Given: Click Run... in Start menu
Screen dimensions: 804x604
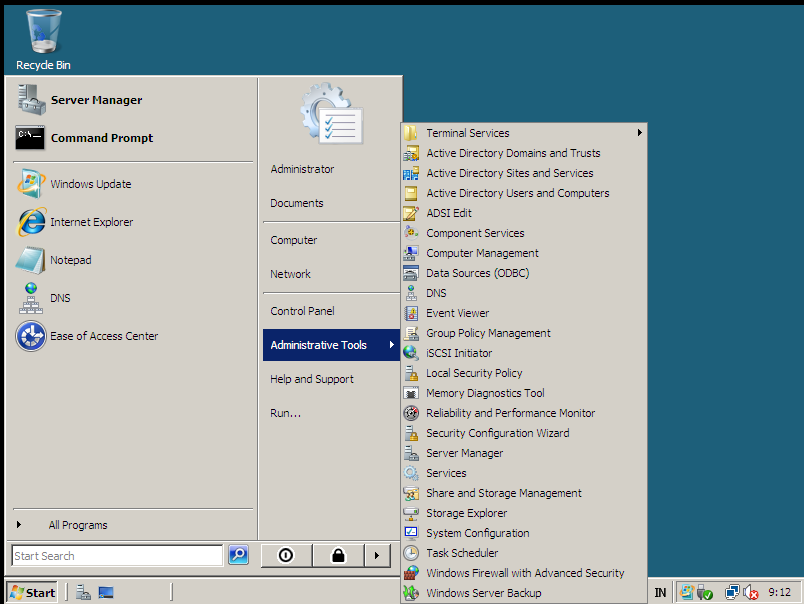Looking at the screenshot, I should pos(286,413).
